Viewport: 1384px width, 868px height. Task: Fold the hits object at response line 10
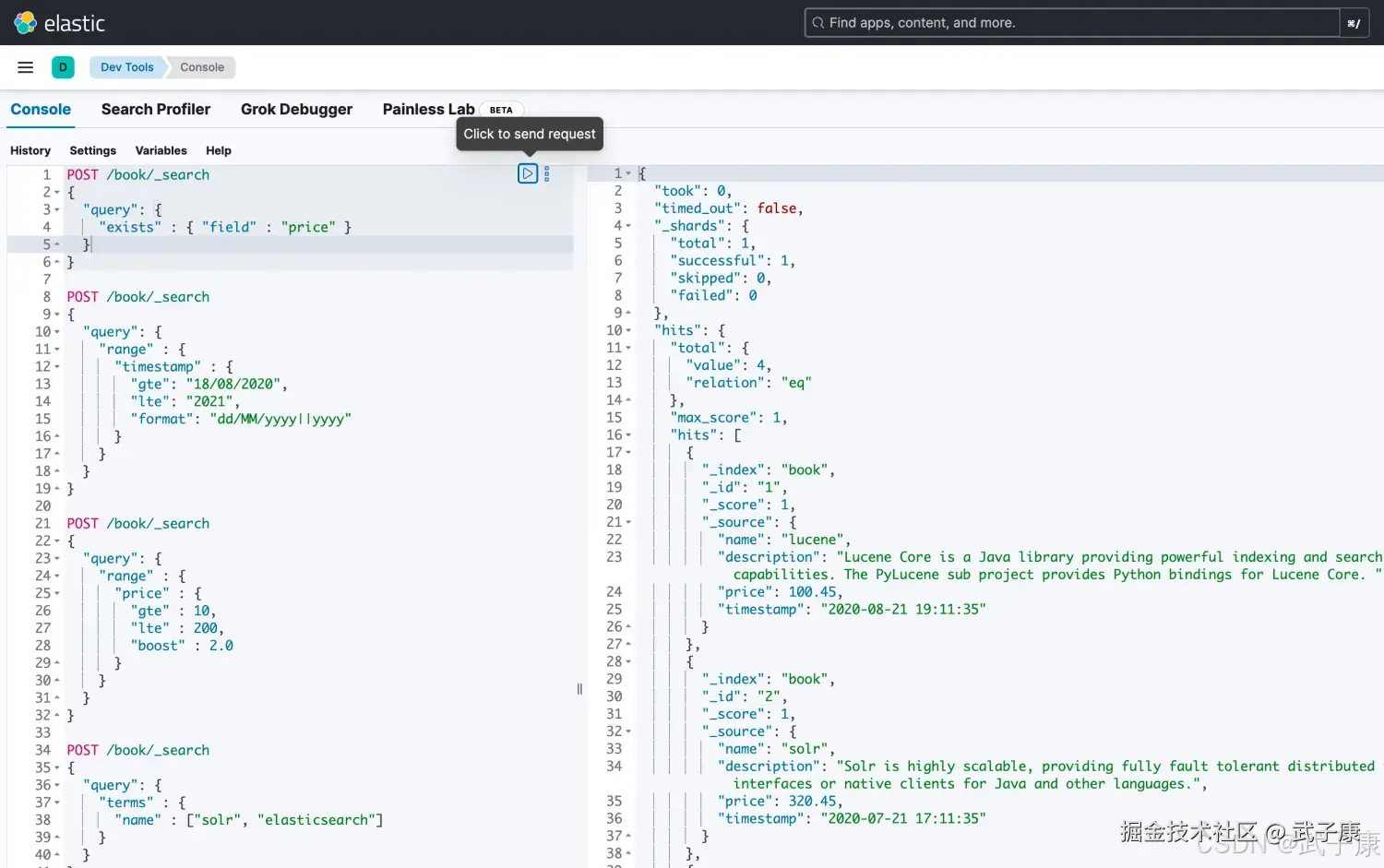629,330
